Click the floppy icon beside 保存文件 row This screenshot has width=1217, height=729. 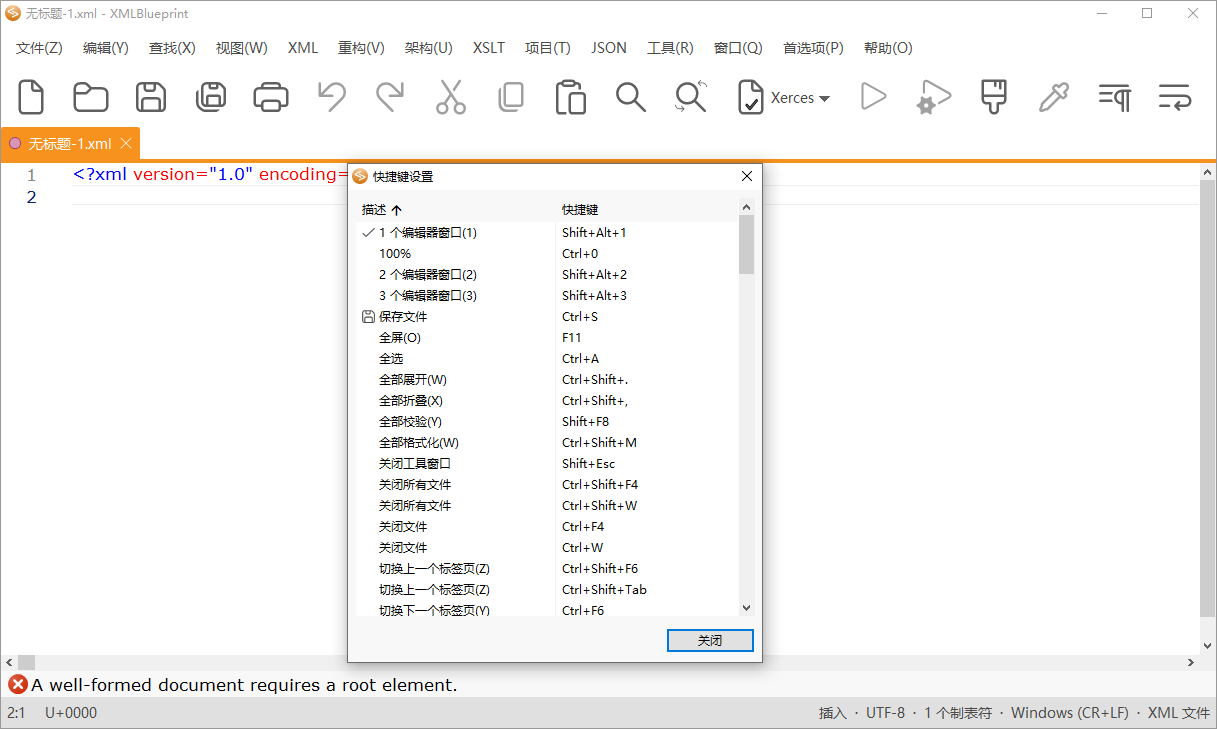368,316
